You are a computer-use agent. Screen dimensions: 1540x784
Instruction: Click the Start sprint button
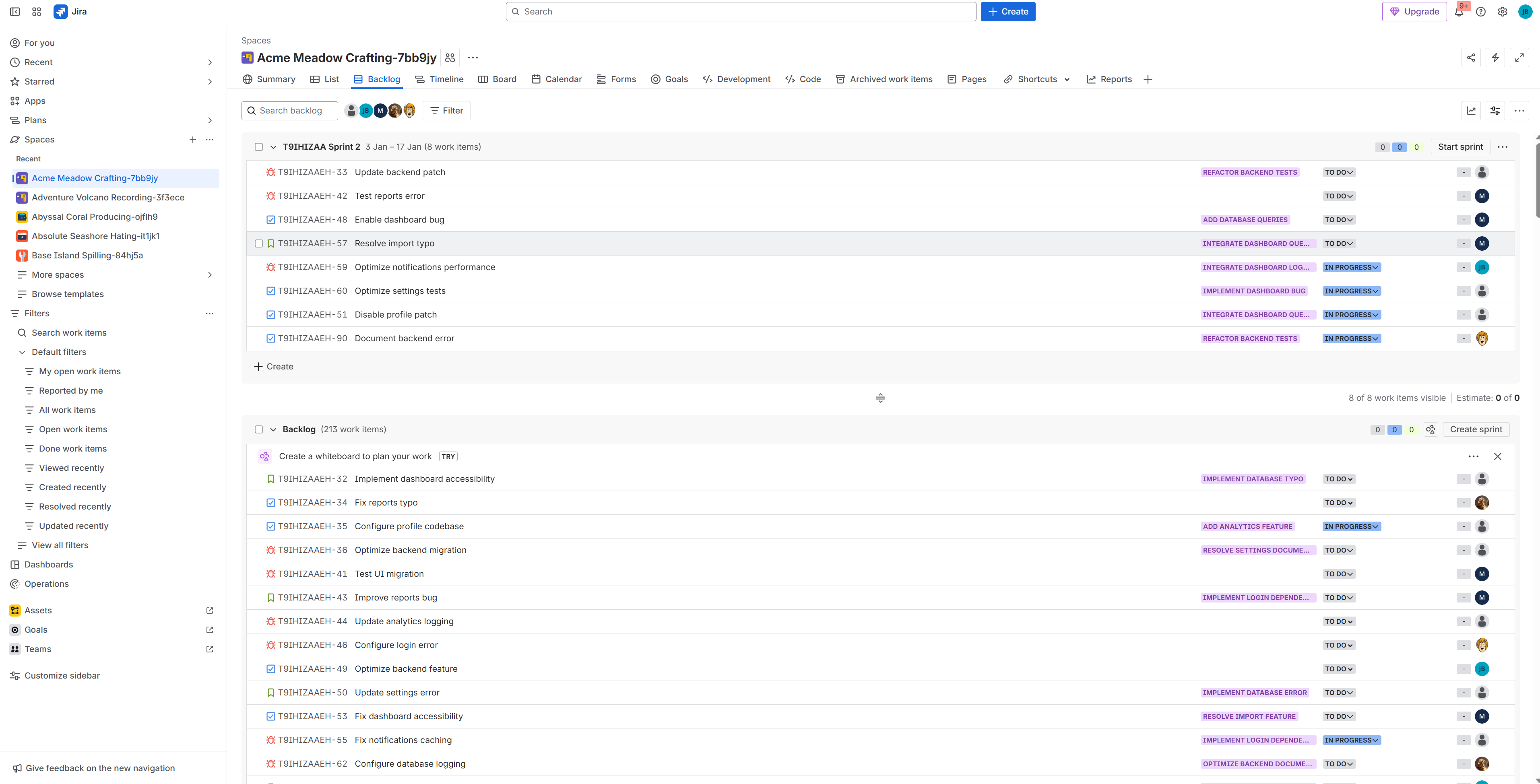click(1460, 147)
